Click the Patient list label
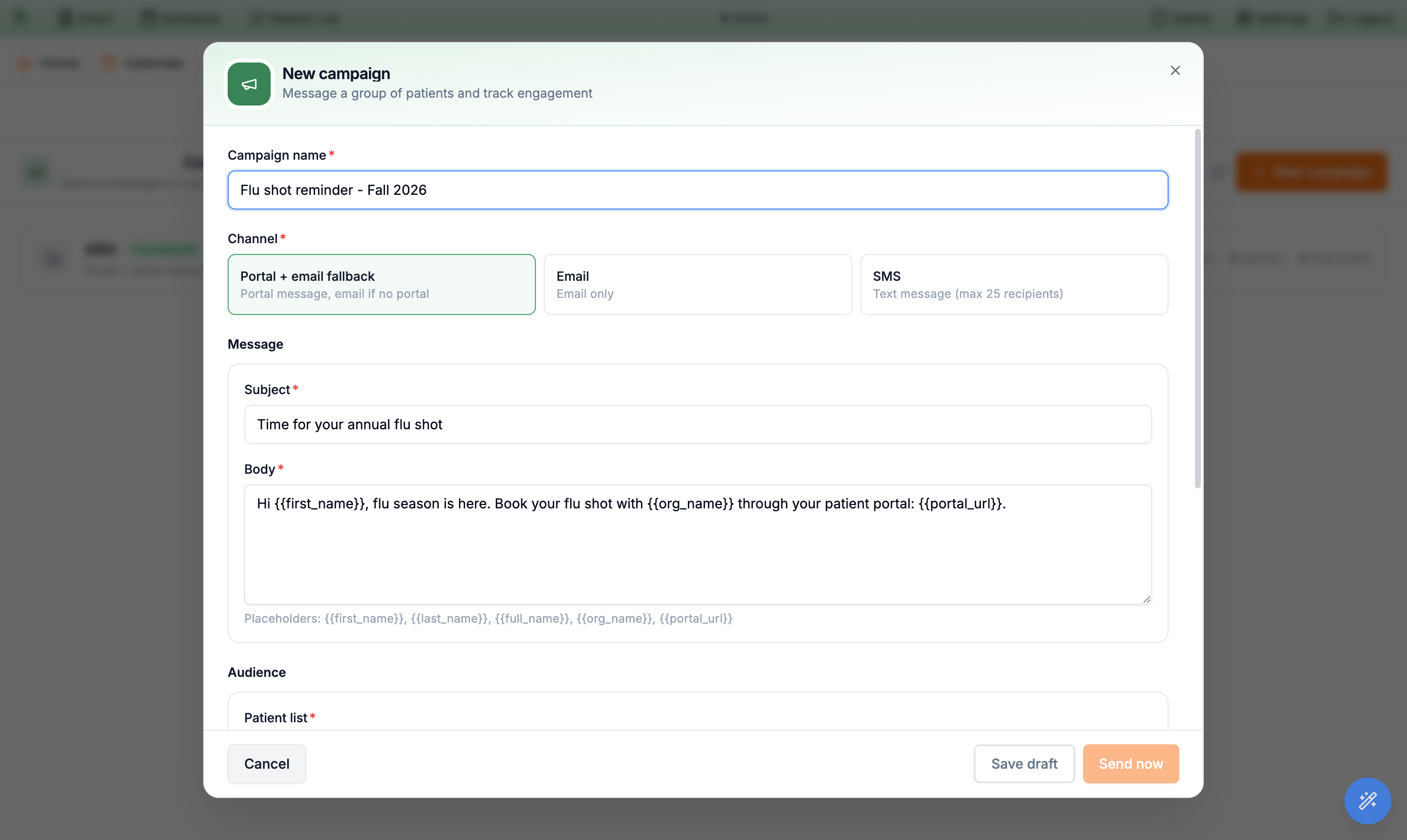Screen dimensions: 1407x840 [276, 718]
